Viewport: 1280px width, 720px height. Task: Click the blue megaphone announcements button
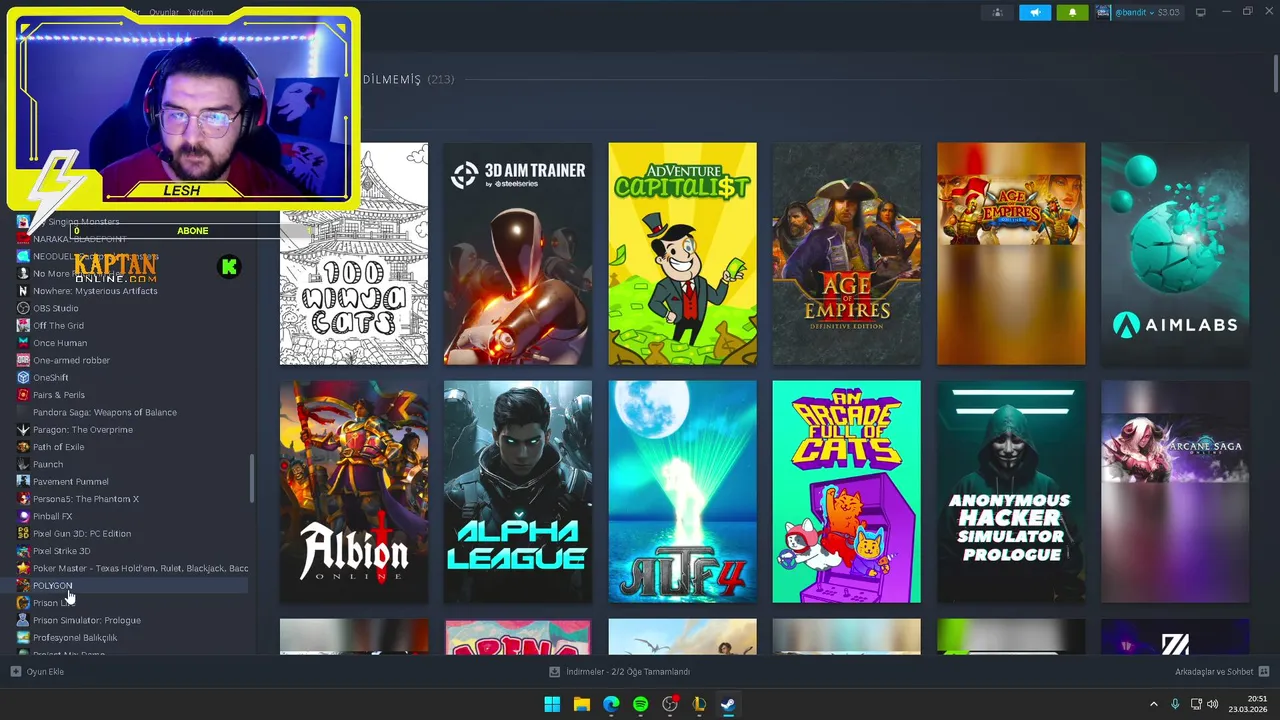1035,12
